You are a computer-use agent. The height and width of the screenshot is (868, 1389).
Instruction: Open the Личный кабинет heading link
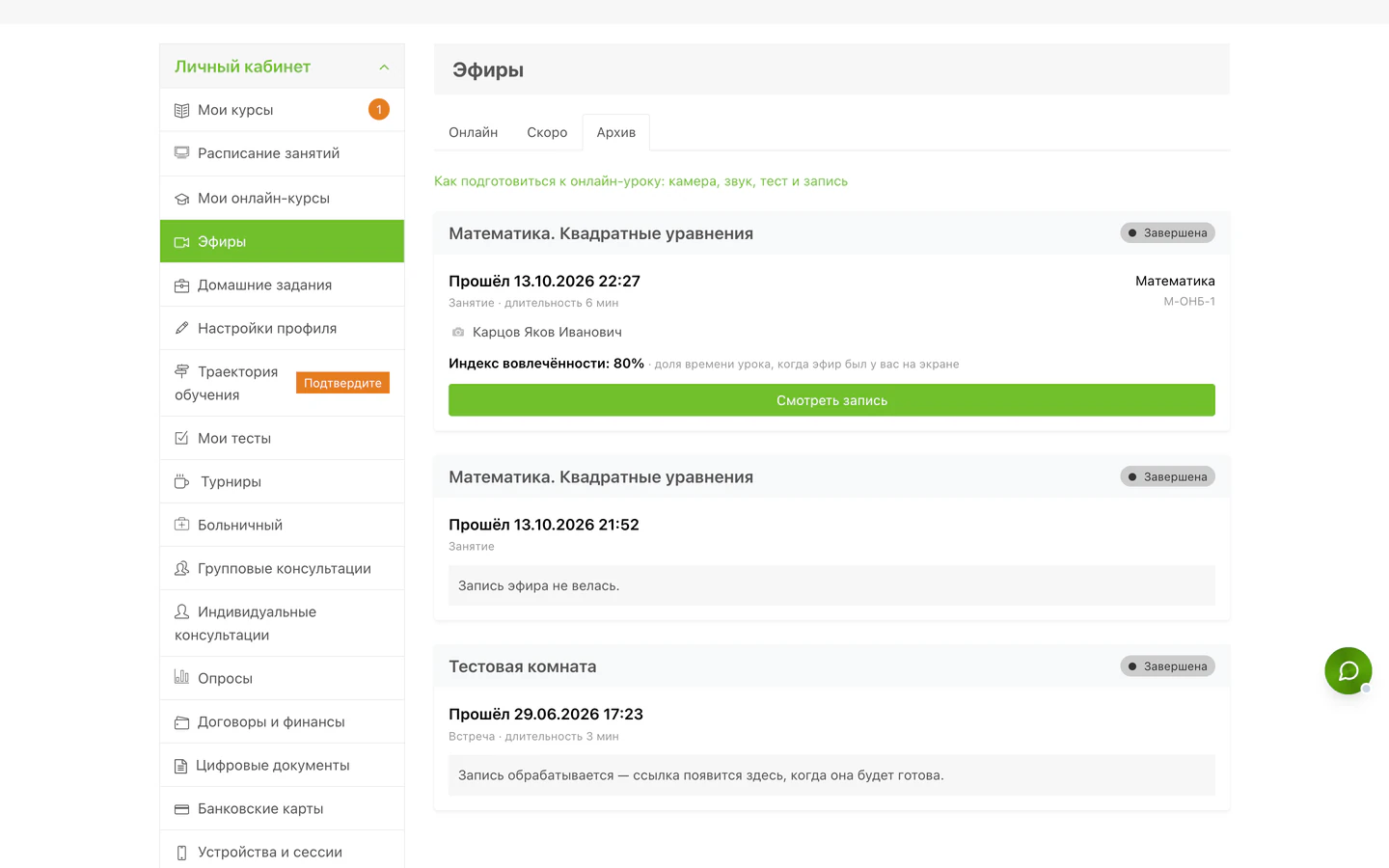point(242,67)
